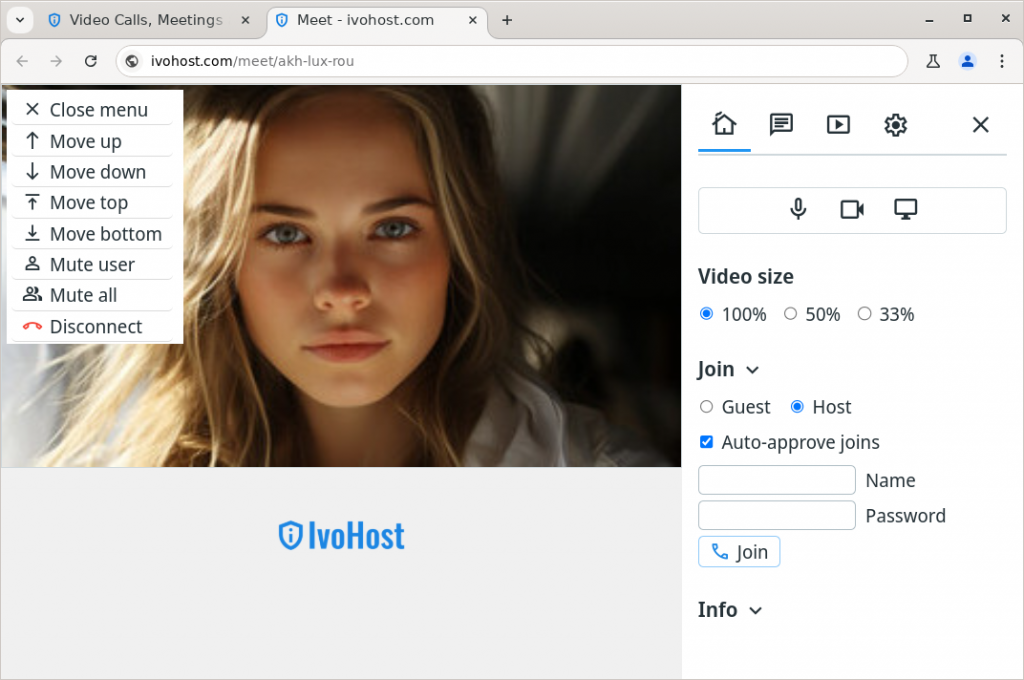The image size is (1024, 680).
Task: Click the Join call button
Action: point(739,552)
